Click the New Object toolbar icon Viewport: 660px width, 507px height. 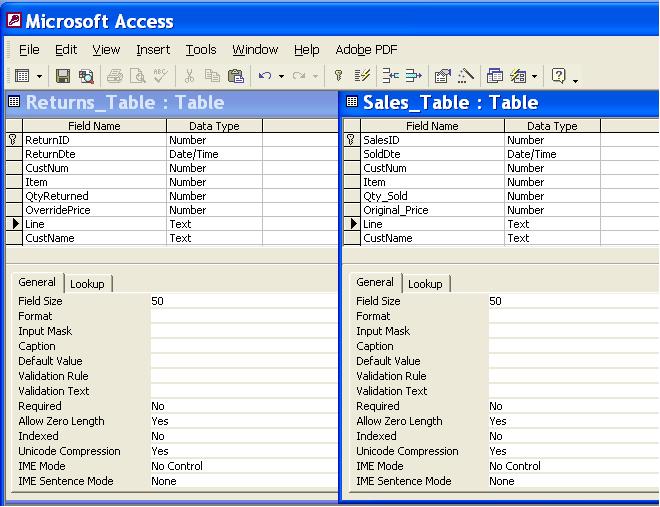(518, 76)
